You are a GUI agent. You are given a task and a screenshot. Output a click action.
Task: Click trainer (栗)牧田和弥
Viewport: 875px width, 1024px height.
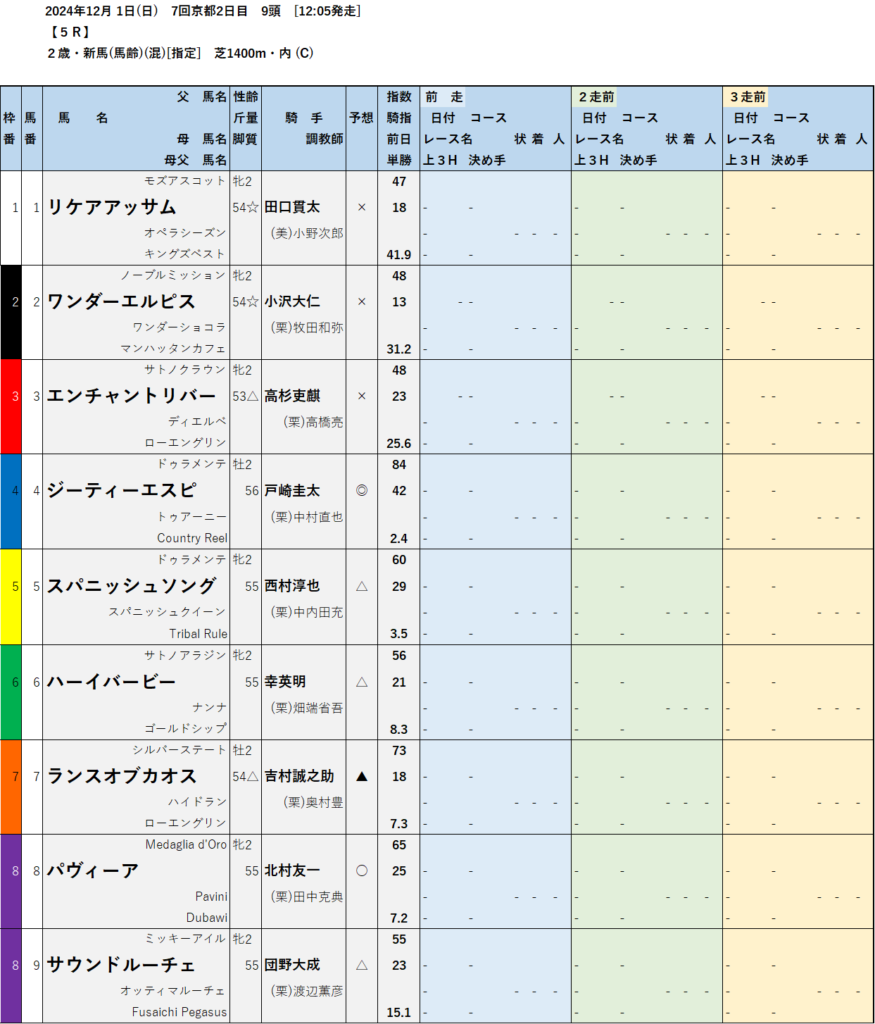[x=307, y=328]
